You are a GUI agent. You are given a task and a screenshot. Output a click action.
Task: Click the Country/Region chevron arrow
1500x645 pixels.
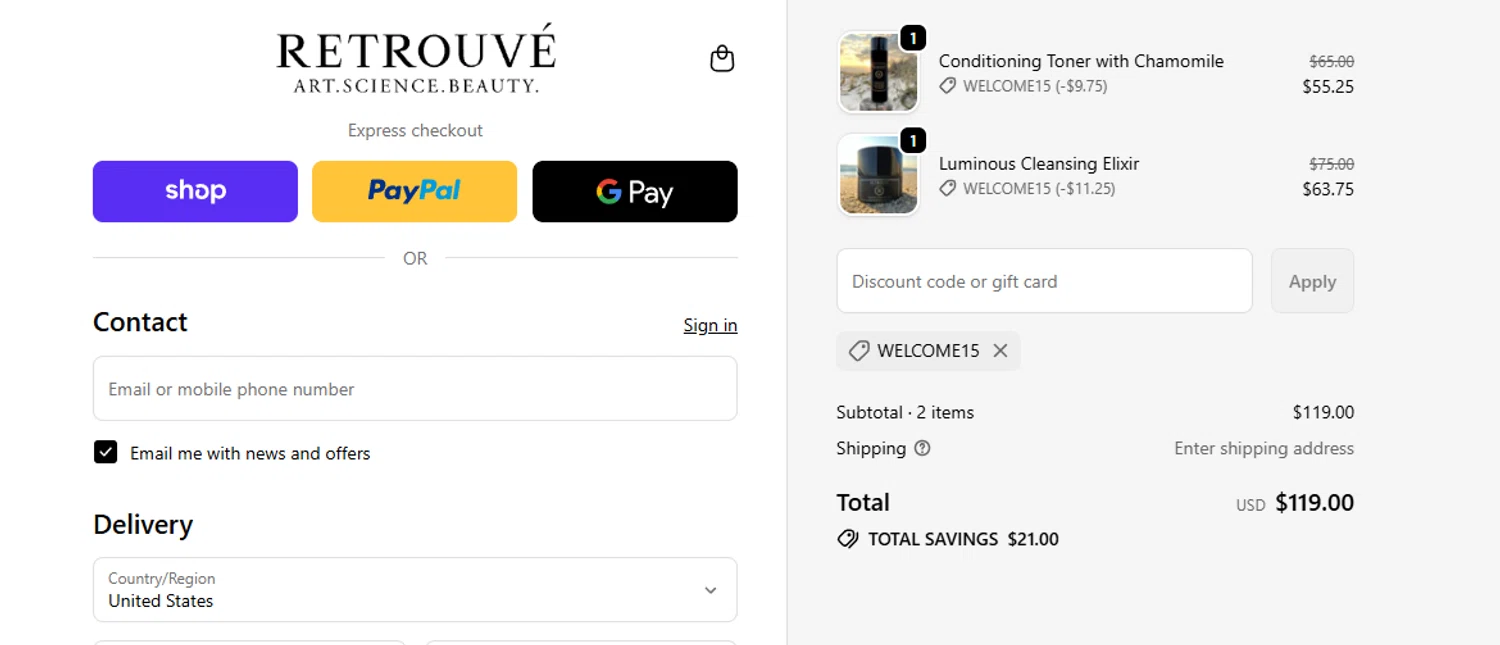click(710, 590)
